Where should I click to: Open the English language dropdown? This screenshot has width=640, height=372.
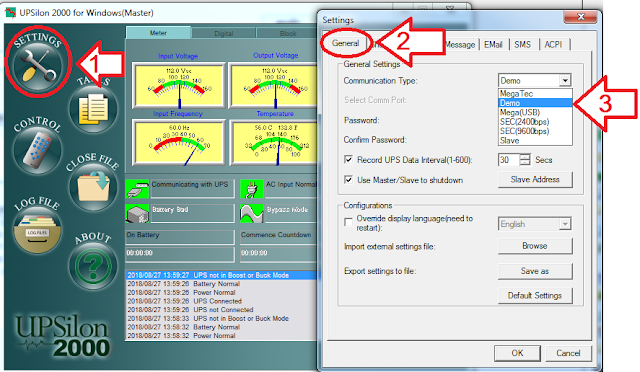tap(535, 224)
